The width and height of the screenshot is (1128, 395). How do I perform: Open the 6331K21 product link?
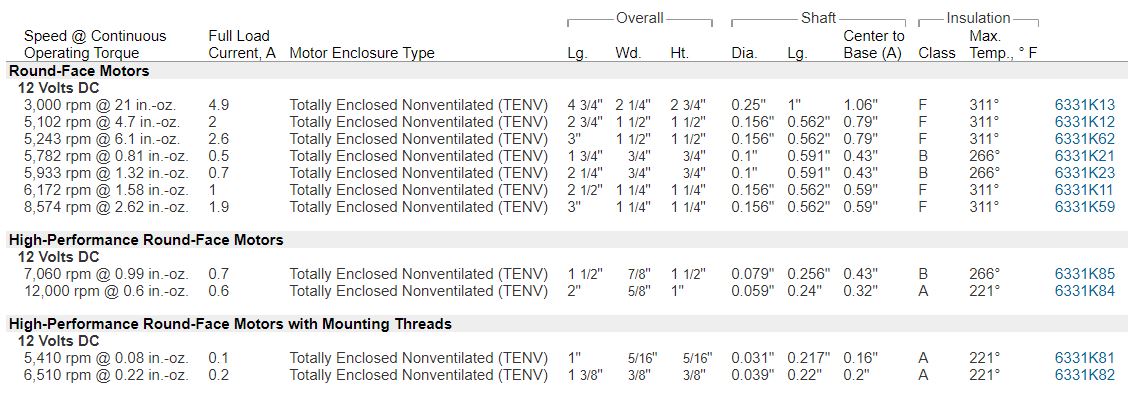[x=1084, y=156]
